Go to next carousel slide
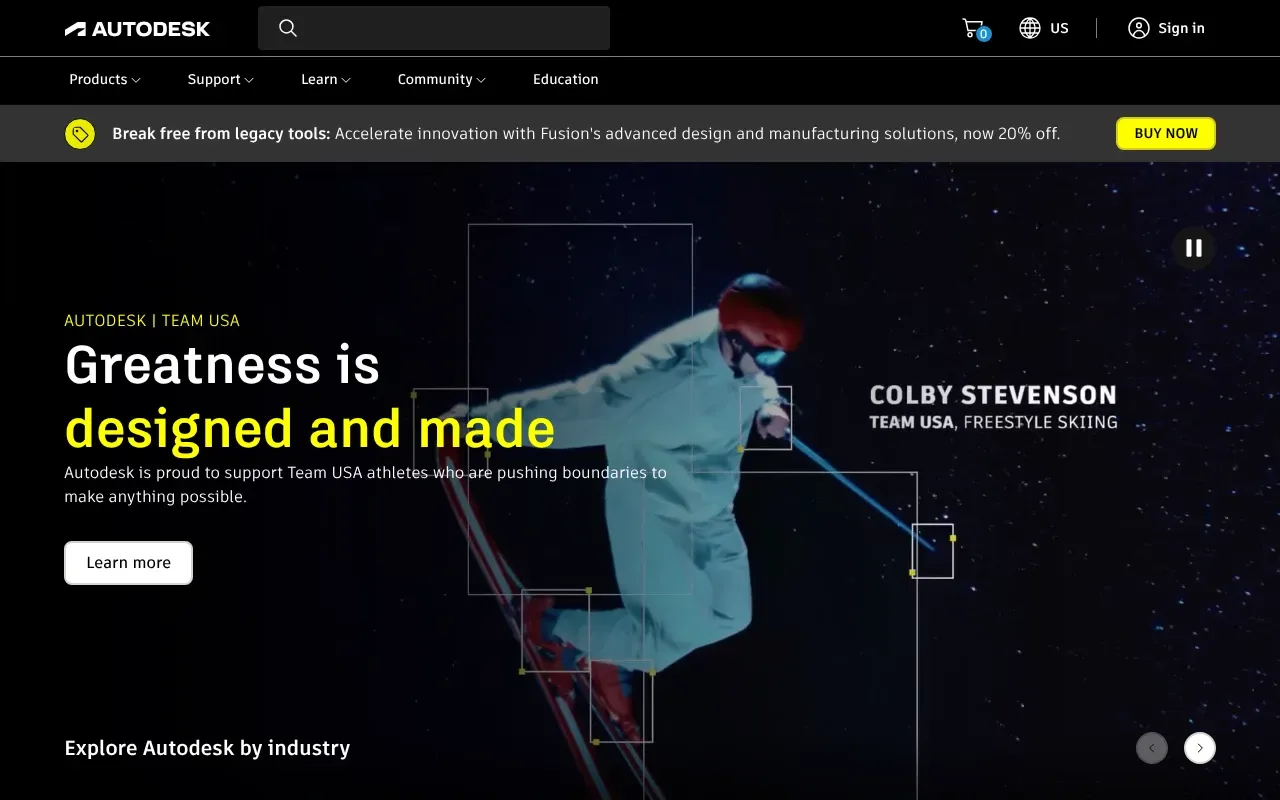Viewport: 1280px width, 800px height. point(1199,748)
